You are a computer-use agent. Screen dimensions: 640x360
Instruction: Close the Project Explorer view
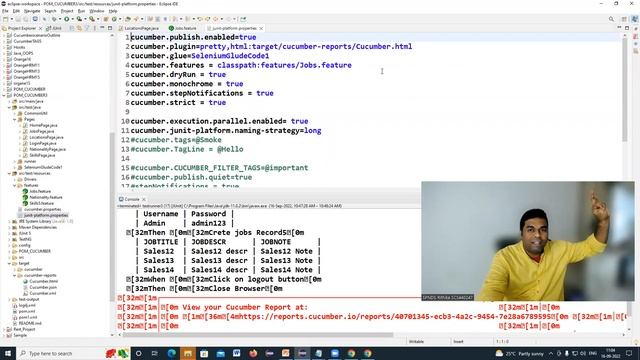pos(40,28)
